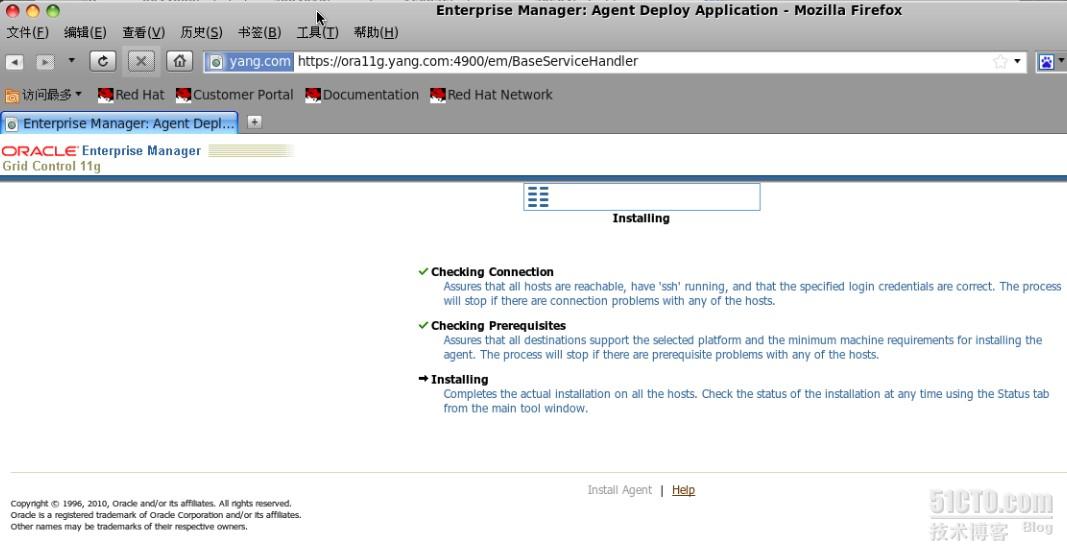Image resolution: width=1067 pixels, height=555 pixels.
Task: Minimize the window with yellow button
Action: click(33, 11)
